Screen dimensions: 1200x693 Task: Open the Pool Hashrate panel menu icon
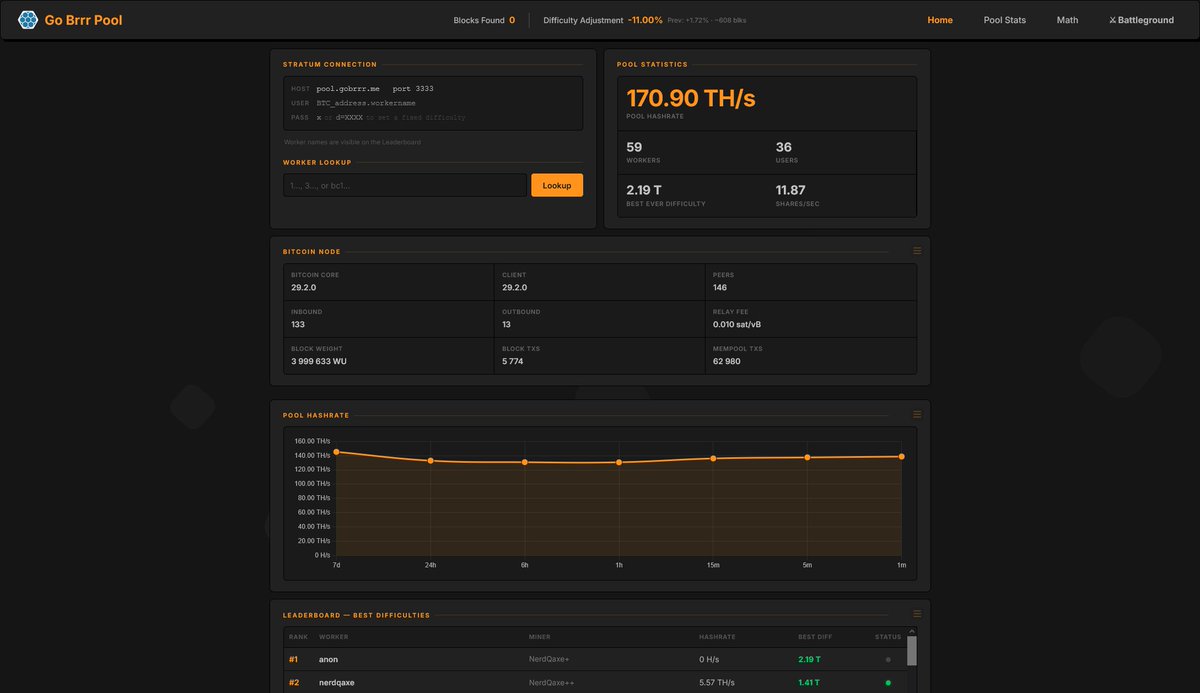pos(917,414)
